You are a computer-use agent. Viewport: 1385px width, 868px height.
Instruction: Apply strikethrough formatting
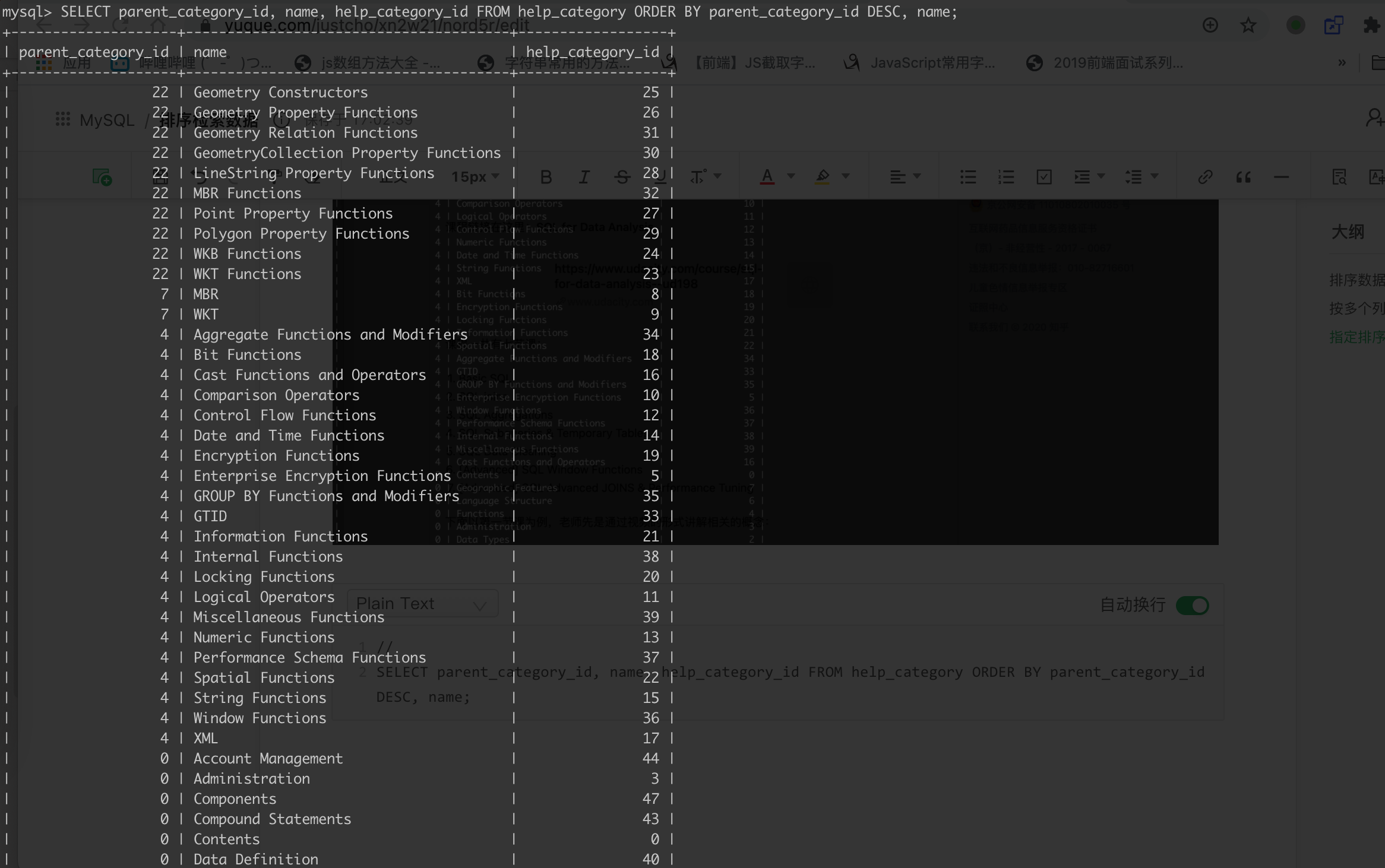pos(622,177)
